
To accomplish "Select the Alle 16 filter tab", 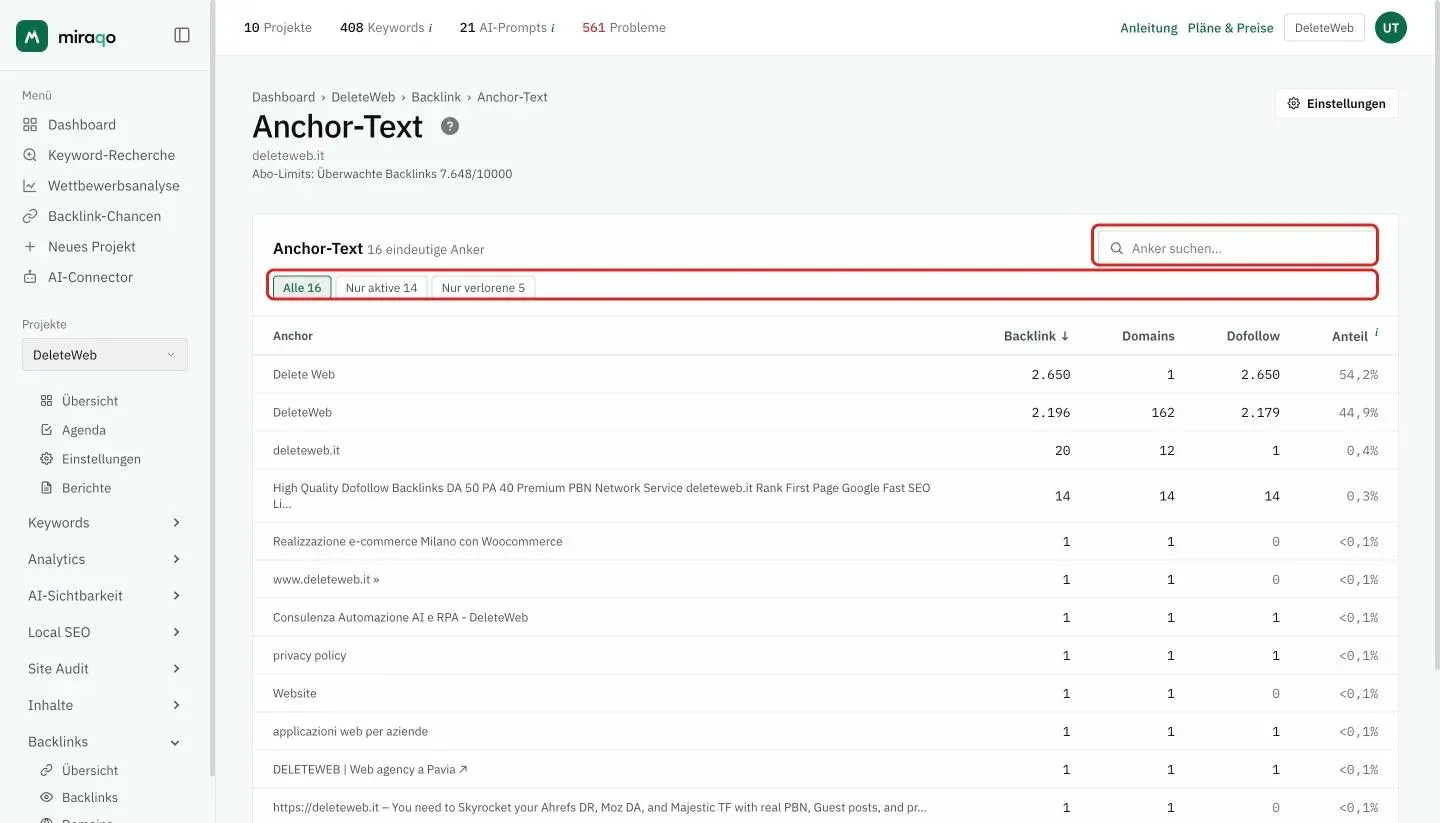I will coord(302,288).
